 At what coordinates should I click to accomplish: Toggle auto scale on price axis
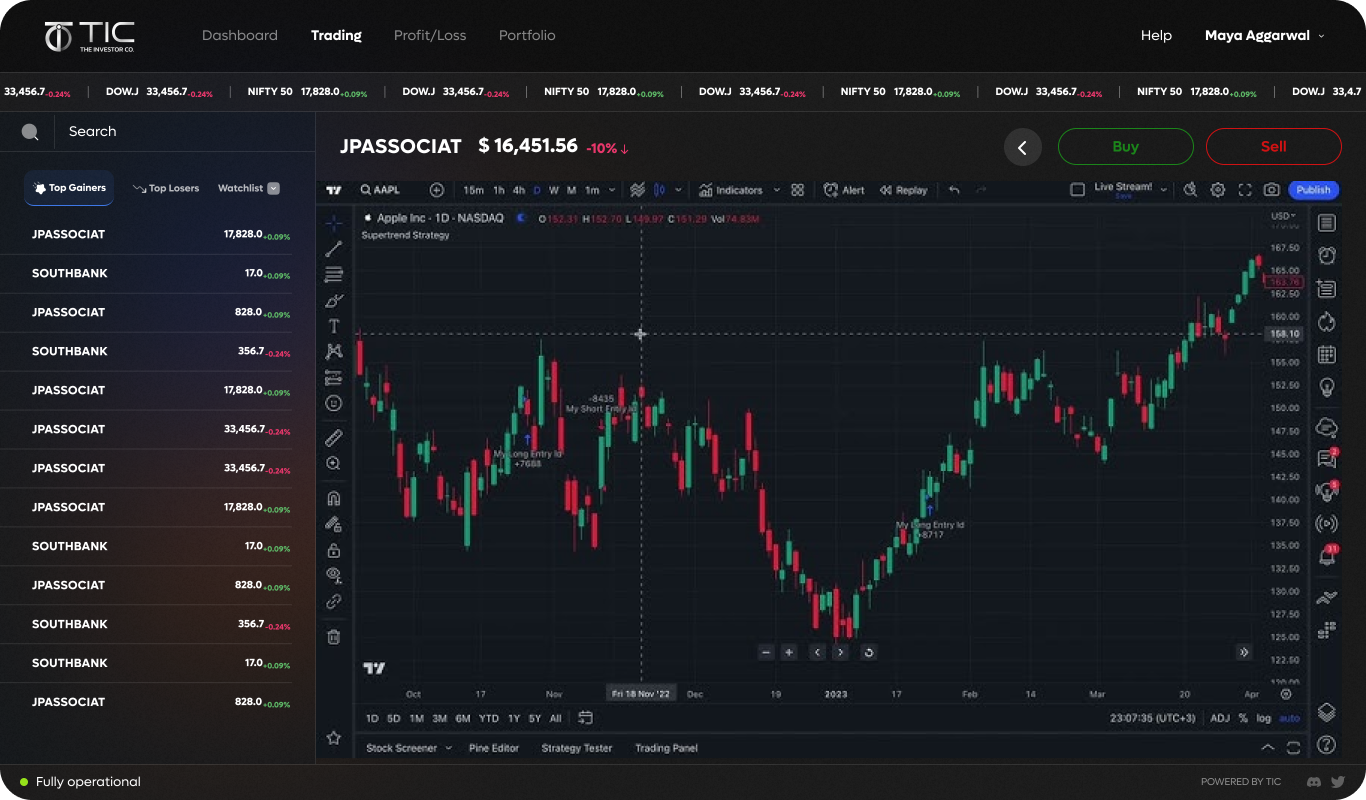[x=1290, y=718]
